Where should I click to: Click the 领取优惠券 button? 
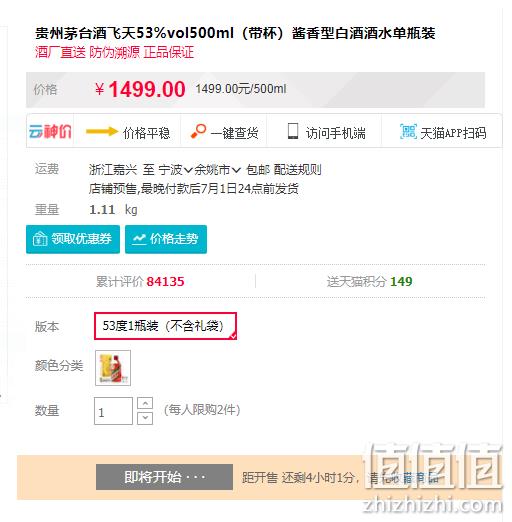click(x=73, y=239)
